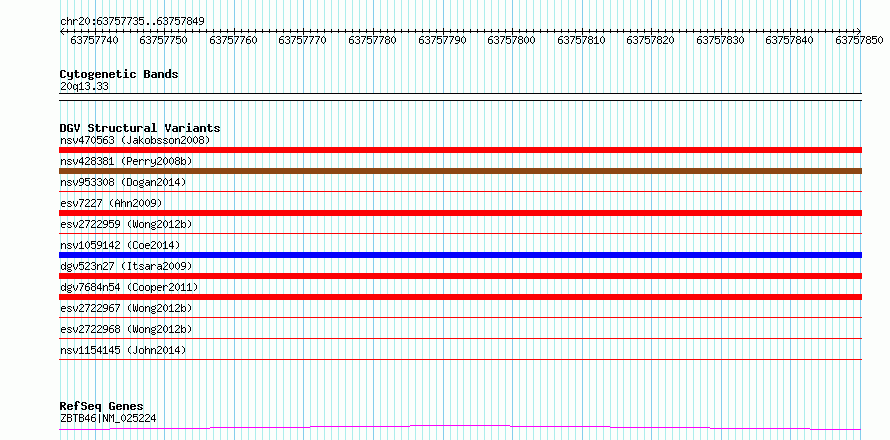Open the esv2722967 (Wong2012b) label
Viewport: 890px width, 440px height.
(x=126, y=308)
